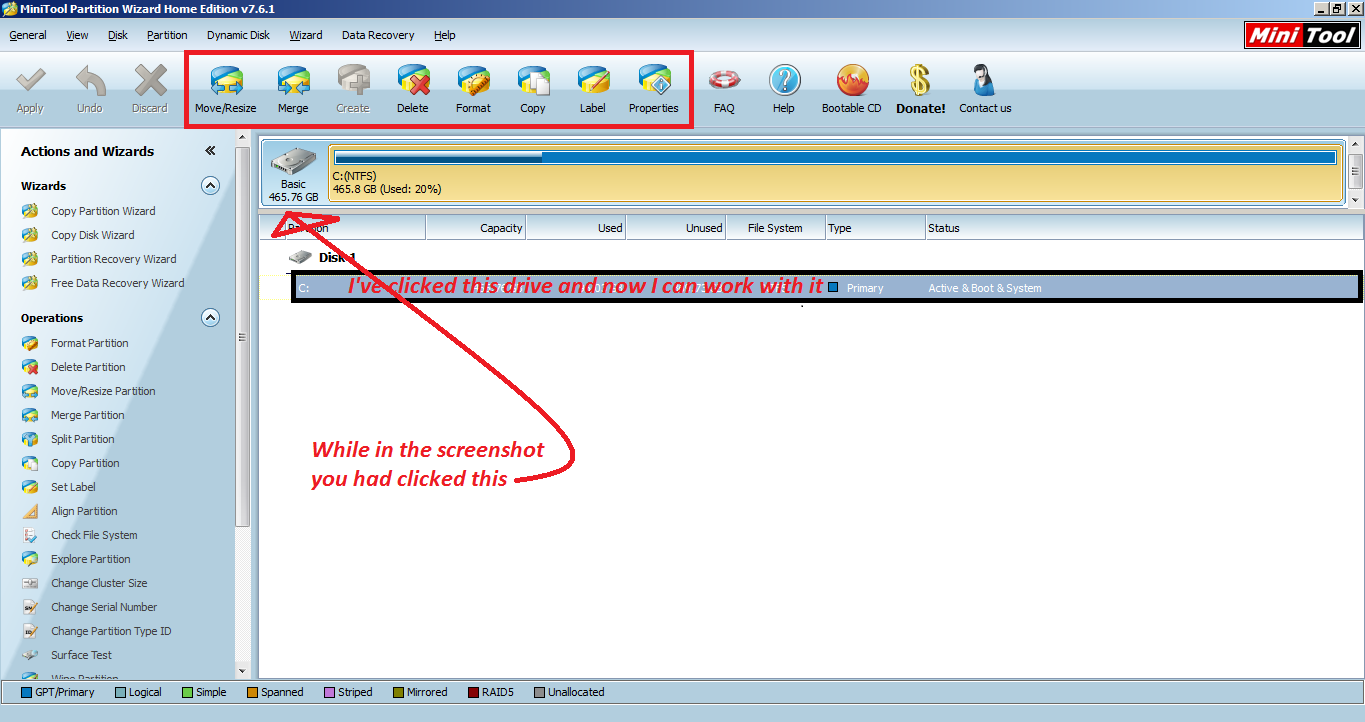Click Split Partition in Operations list
This screenshot has height=722, width=1365.
(x=82, y=439)
